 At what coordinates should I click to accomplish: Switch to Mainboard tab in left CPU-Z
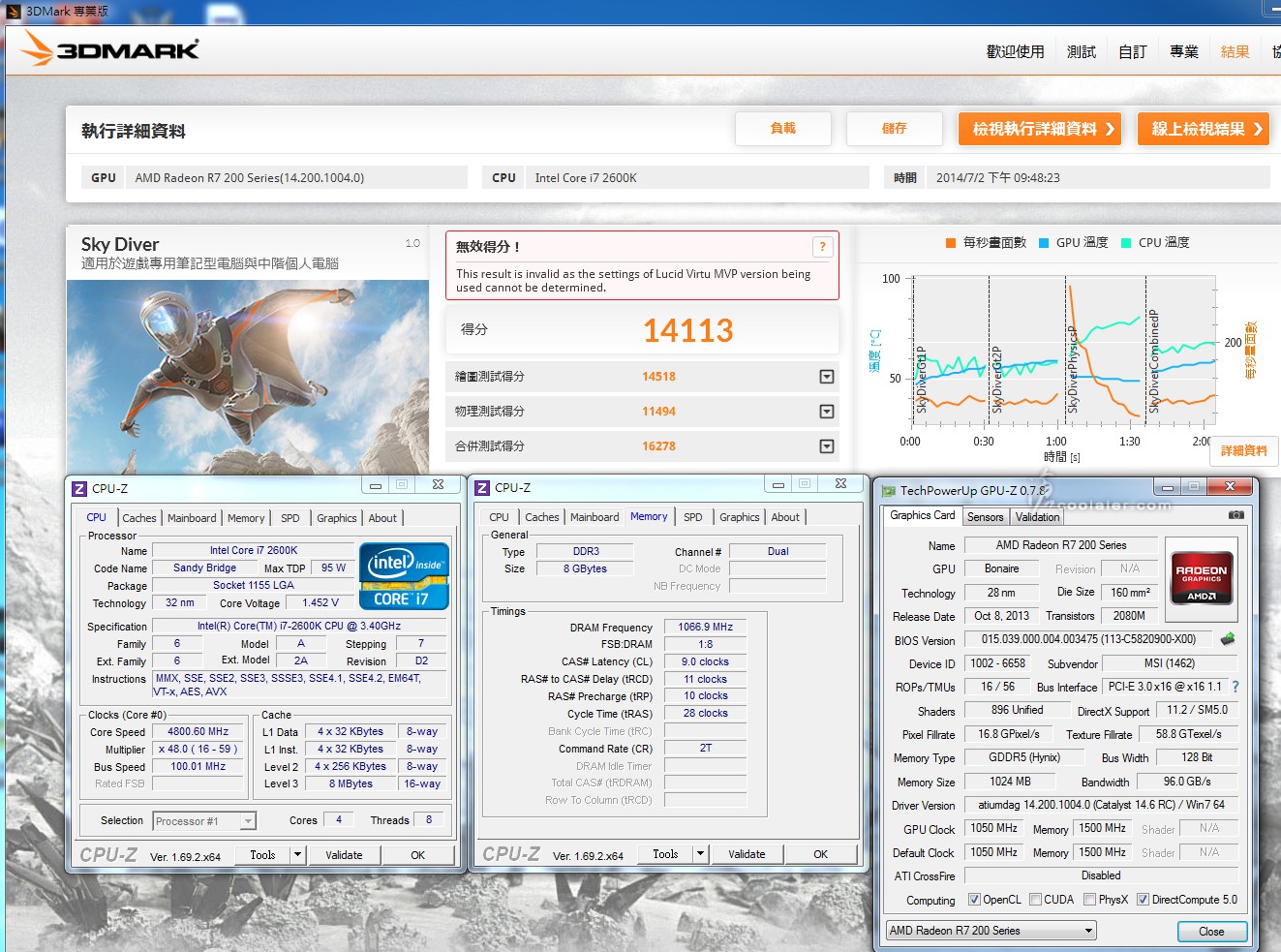(x=192, y=518)
